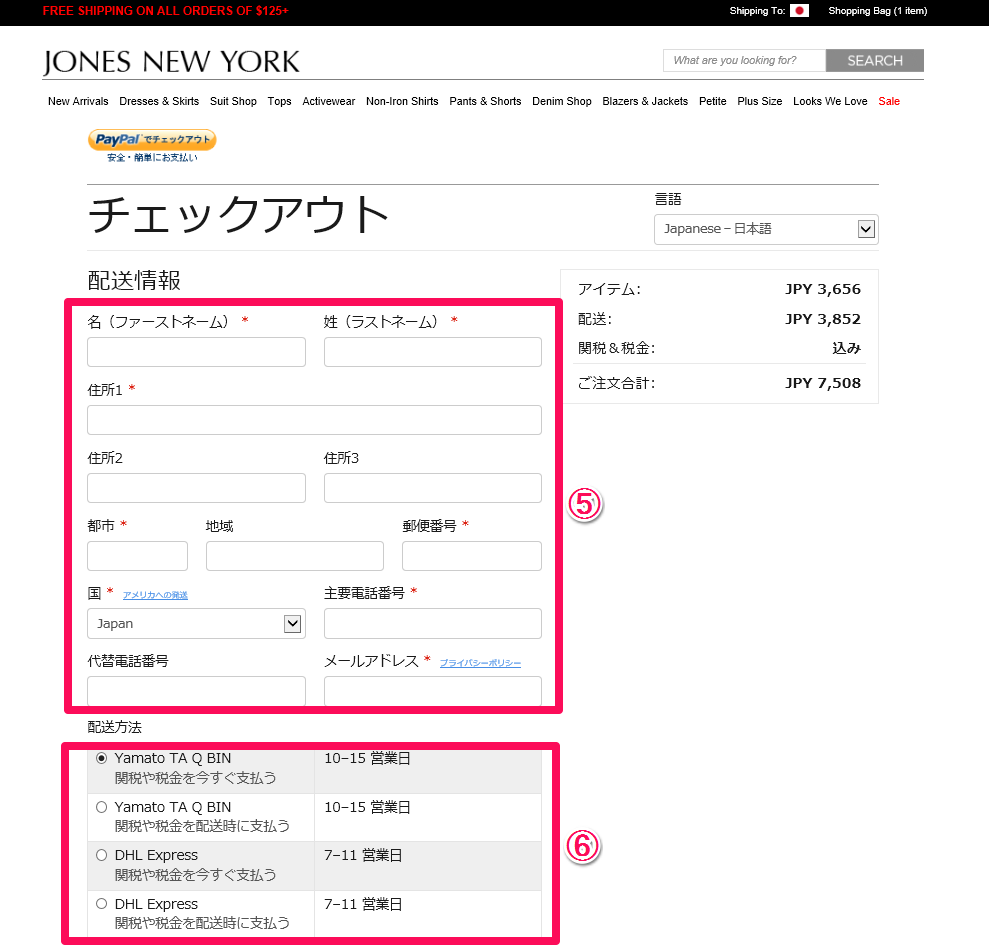Open Looks We Love menu

(830, 101)
